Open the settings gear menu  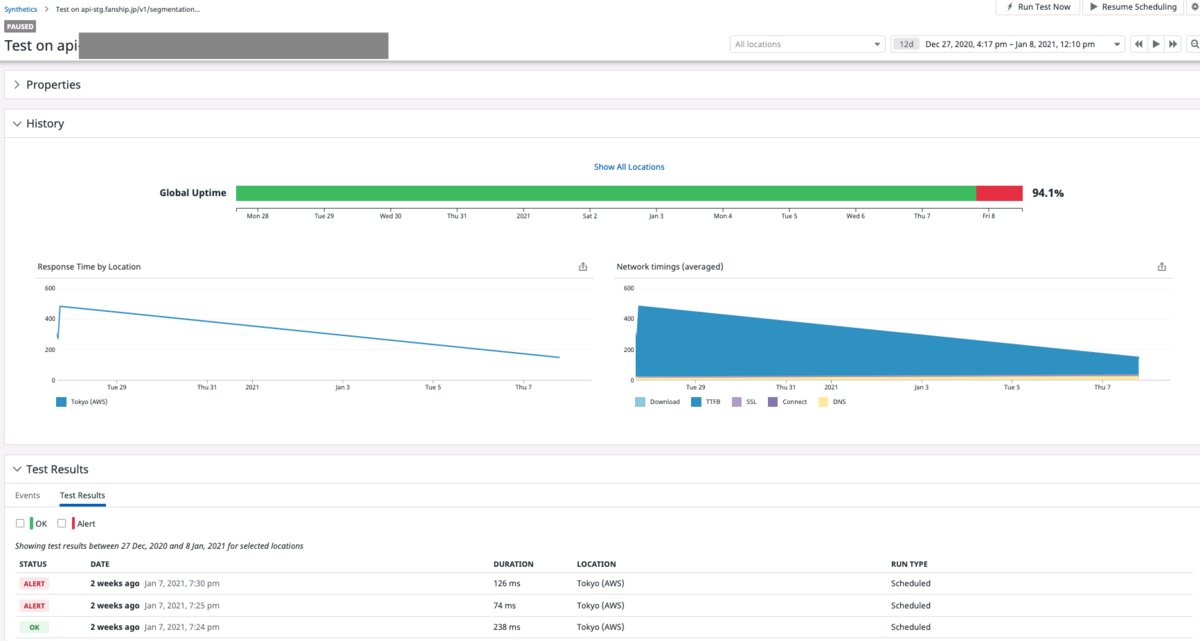click(1193, 7)
